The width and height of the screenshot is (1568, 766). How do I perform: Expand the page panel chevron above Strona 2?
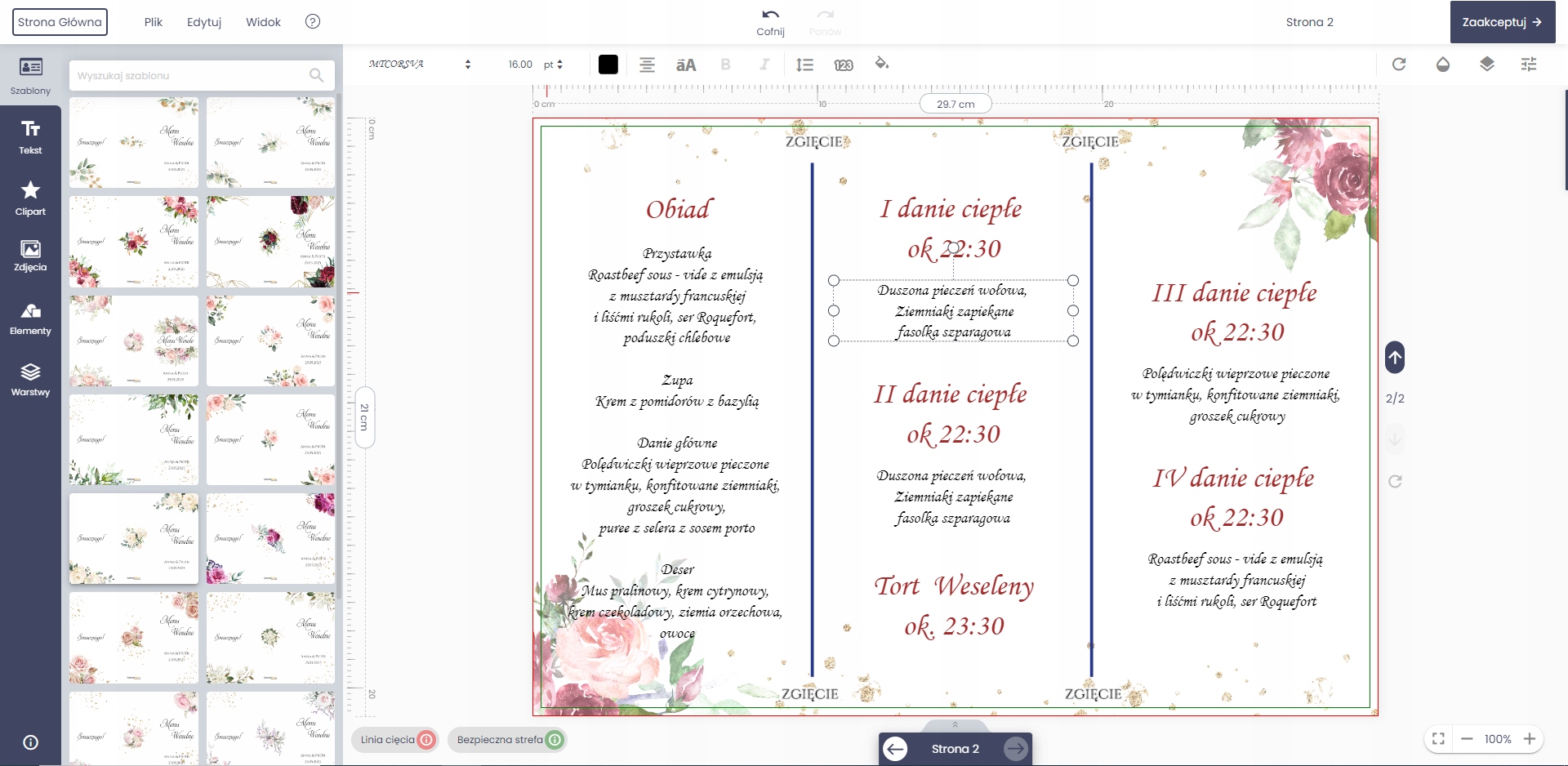pos(955,724)
